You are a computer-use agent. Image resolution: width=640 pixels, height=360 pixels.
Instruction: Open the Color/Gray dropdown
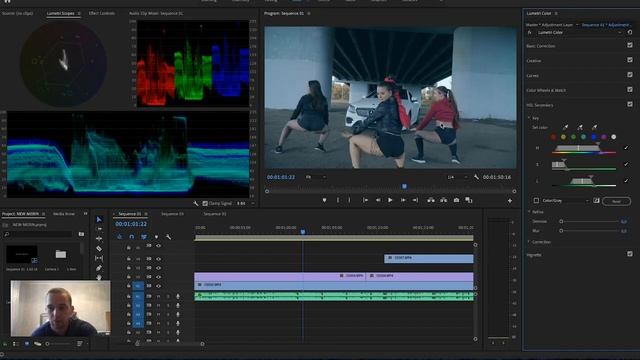[x=566, y=201]
